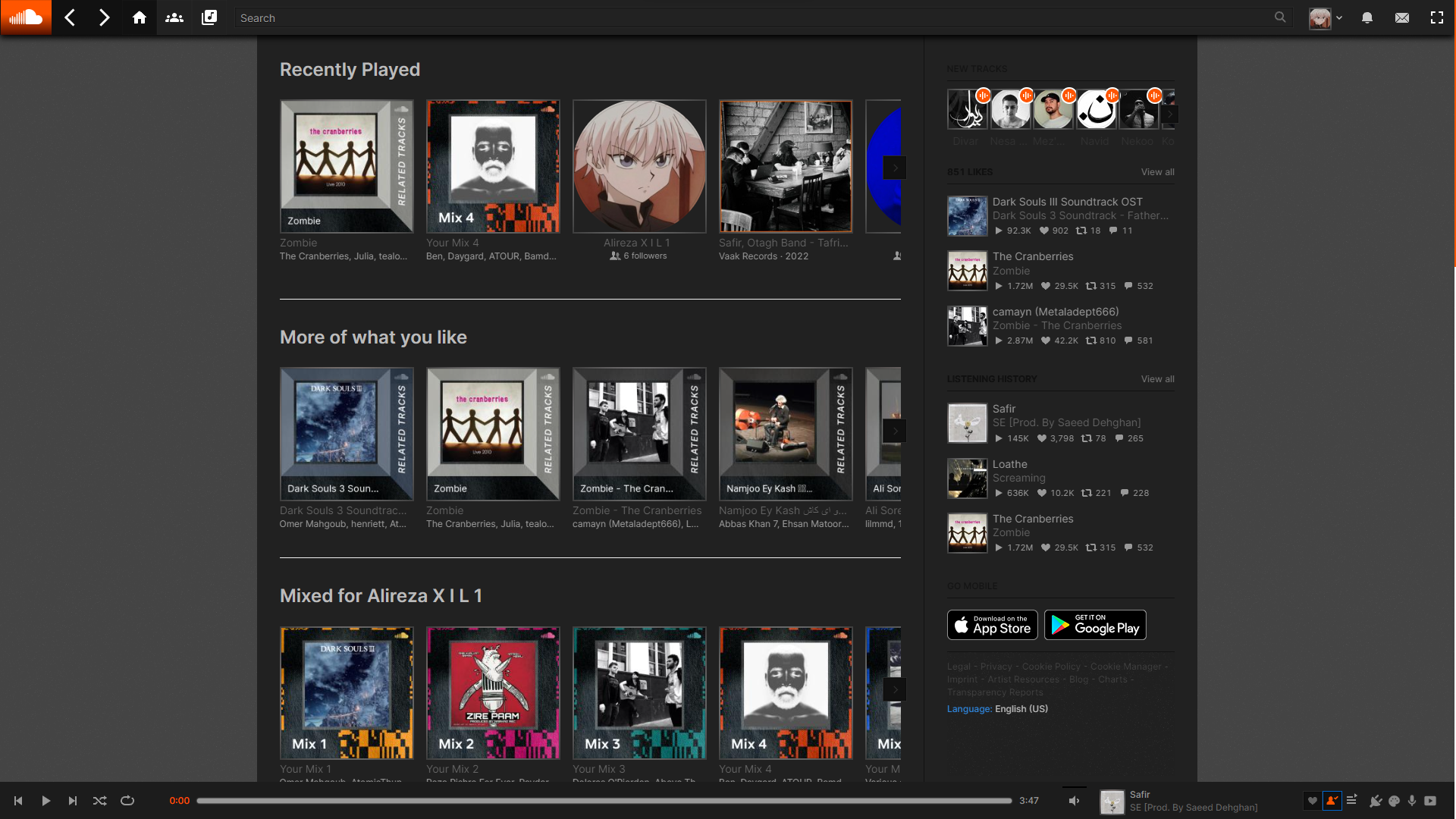This screenshot has height=819, width=1456.
Task: Click the plugins plug icon in player bar
Action: 1375,801
